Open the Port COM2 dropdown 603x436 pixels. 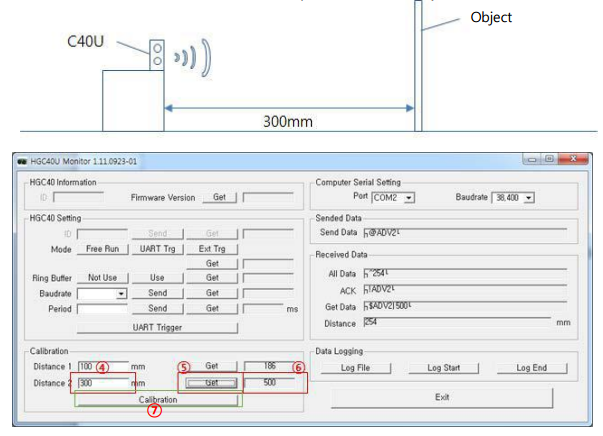(x=392, y=198)
